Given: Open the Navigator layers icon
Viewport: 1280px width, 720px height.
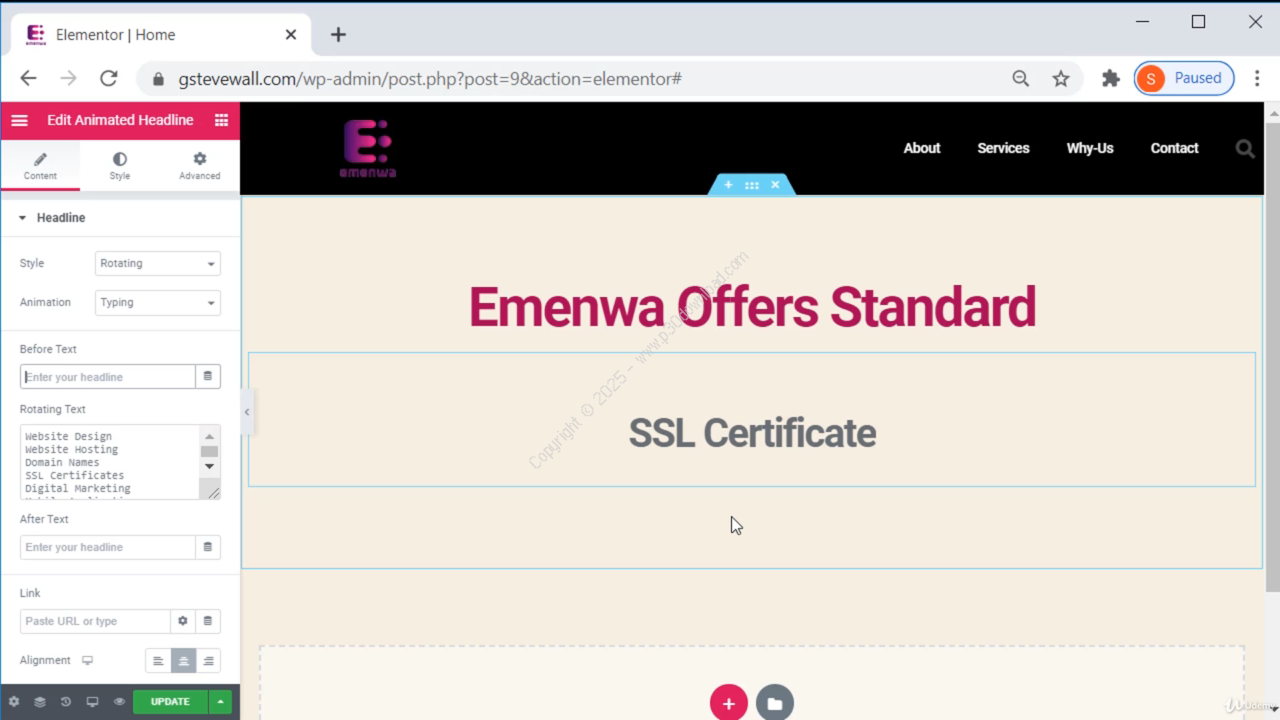Looking at the screenshot, I should 40,702.
